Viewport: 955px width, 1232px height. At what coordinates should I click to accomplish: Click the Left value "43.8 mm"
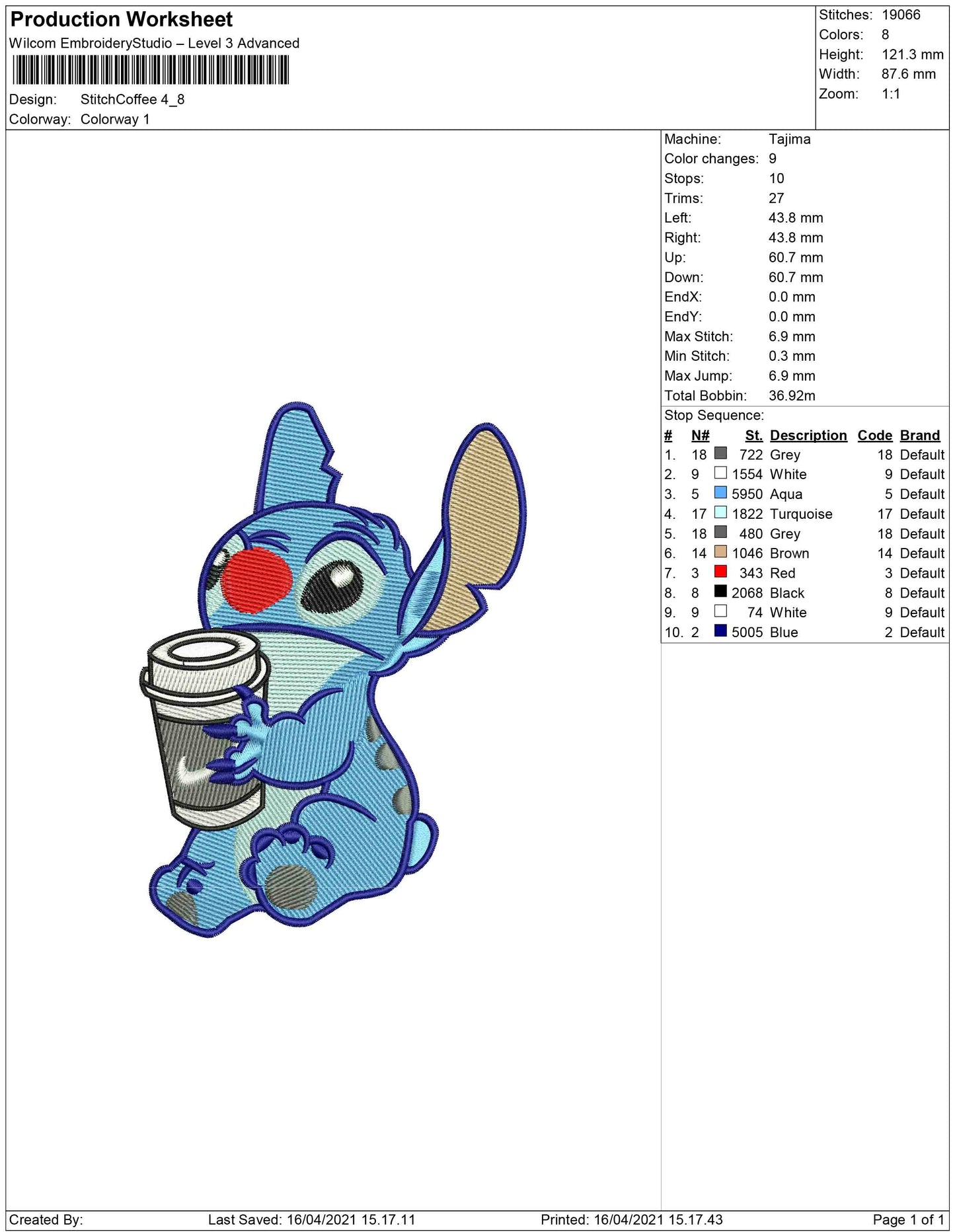pos(796,218)
